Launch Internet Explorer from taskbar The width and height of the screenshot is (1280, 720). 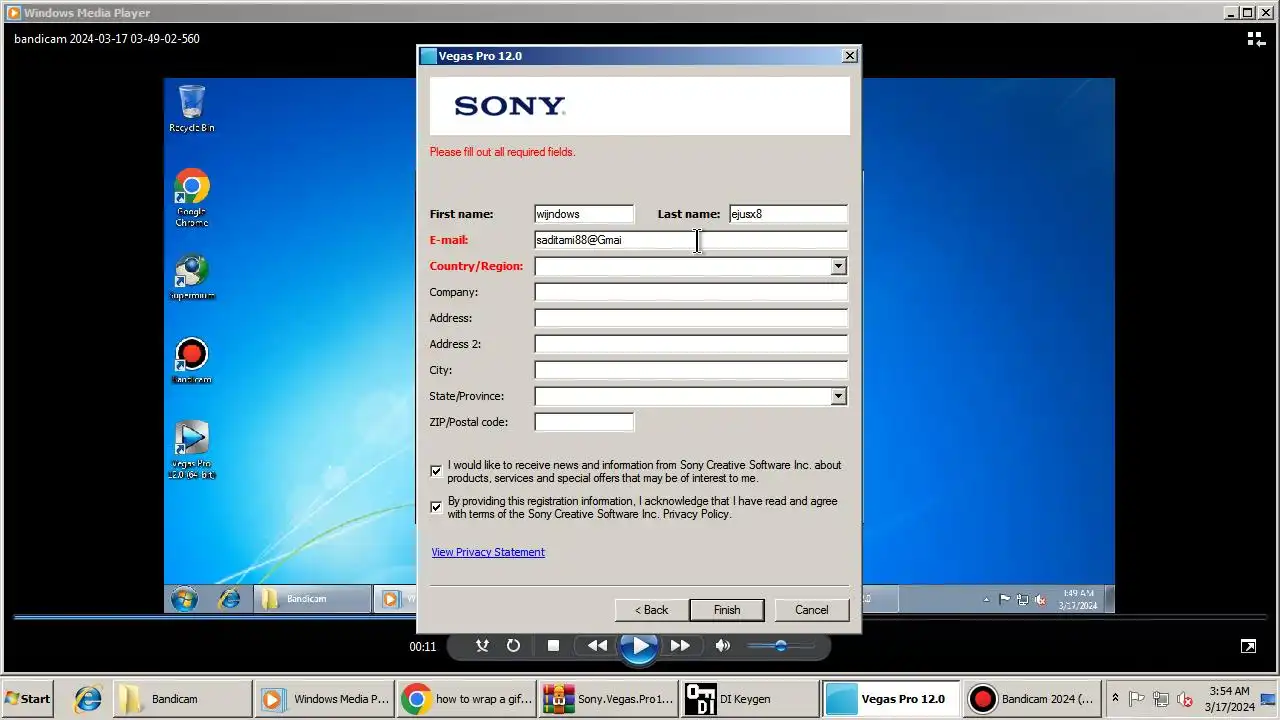(88, 699)
